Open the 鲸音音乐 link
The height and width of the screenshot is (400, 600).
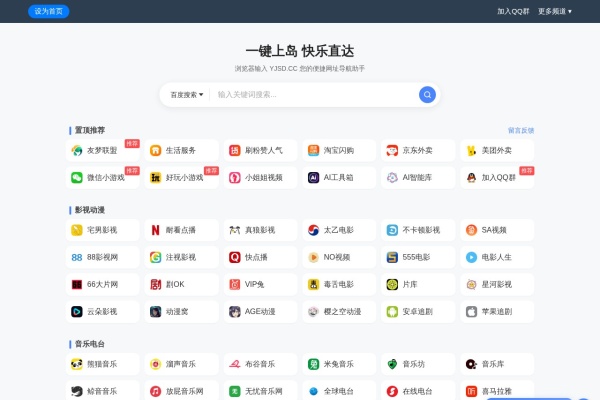click(103, 390)
